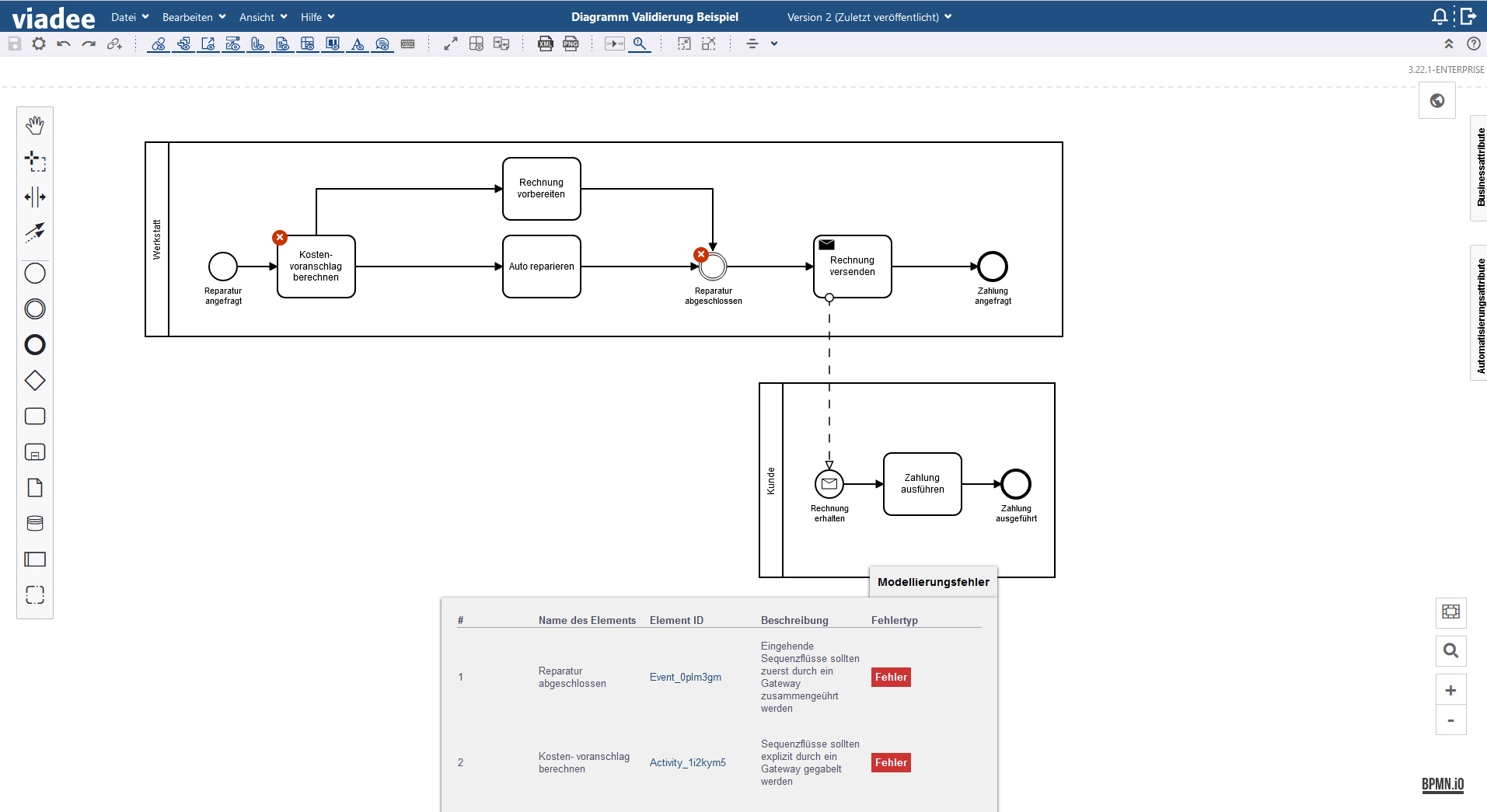Open notifications bell icon

[x=1440, y=16]
